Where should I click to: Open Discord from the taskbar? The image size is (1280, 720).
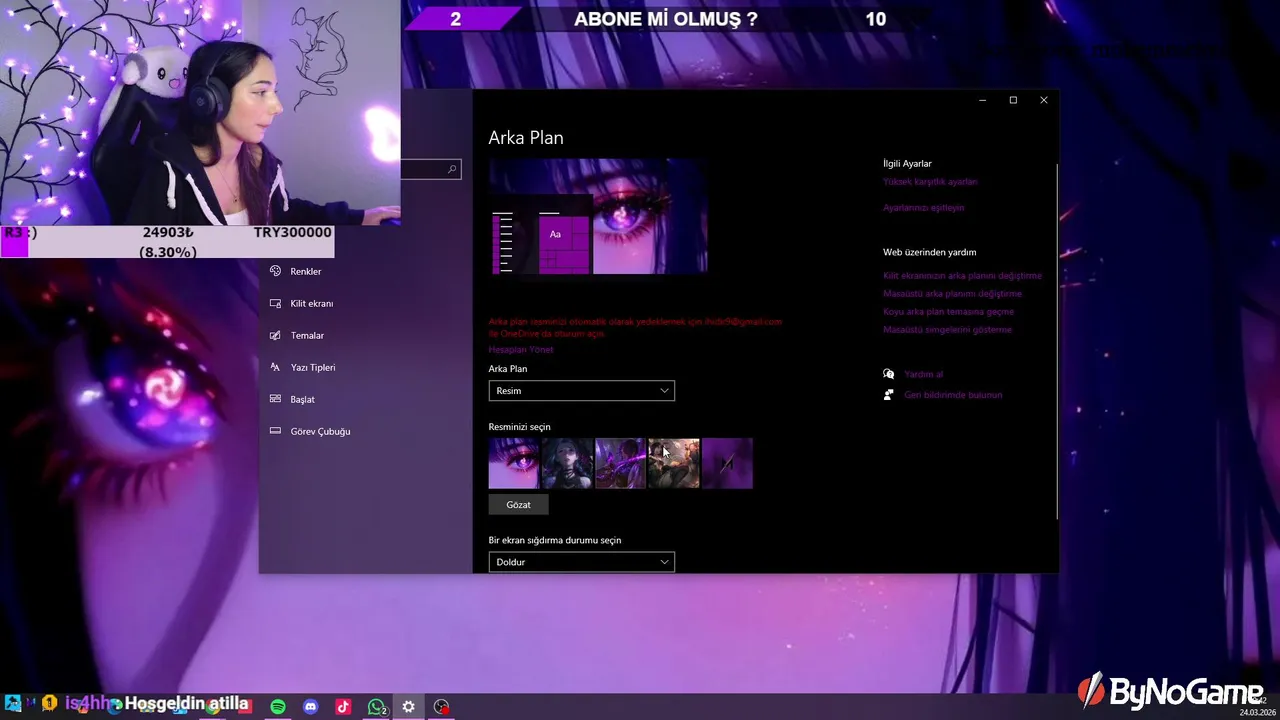tap(311, 707)
